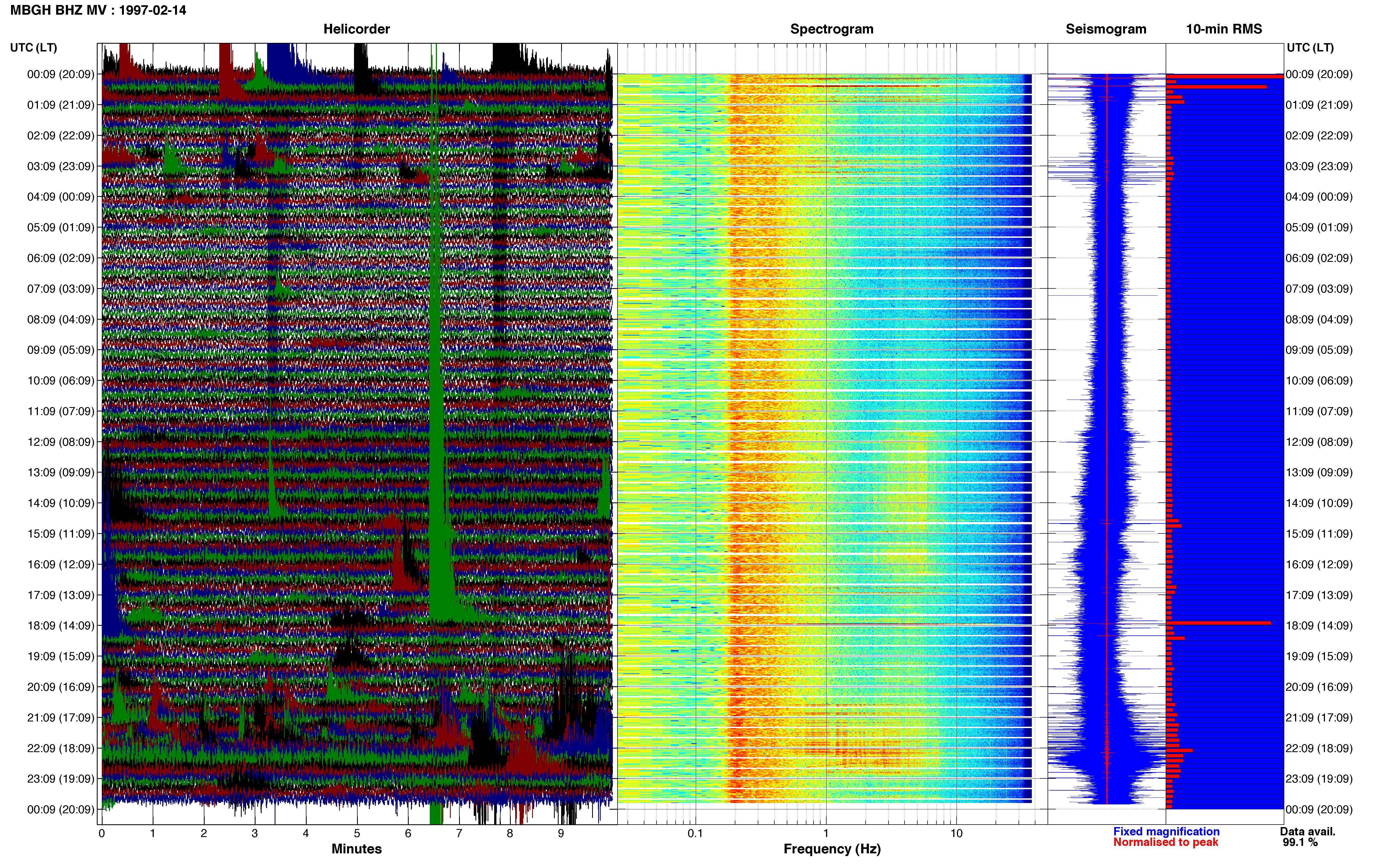Click the right time label '10:09 (06:09)'
Viewport: 1388px width, 868px height.
pos(1319,380)
